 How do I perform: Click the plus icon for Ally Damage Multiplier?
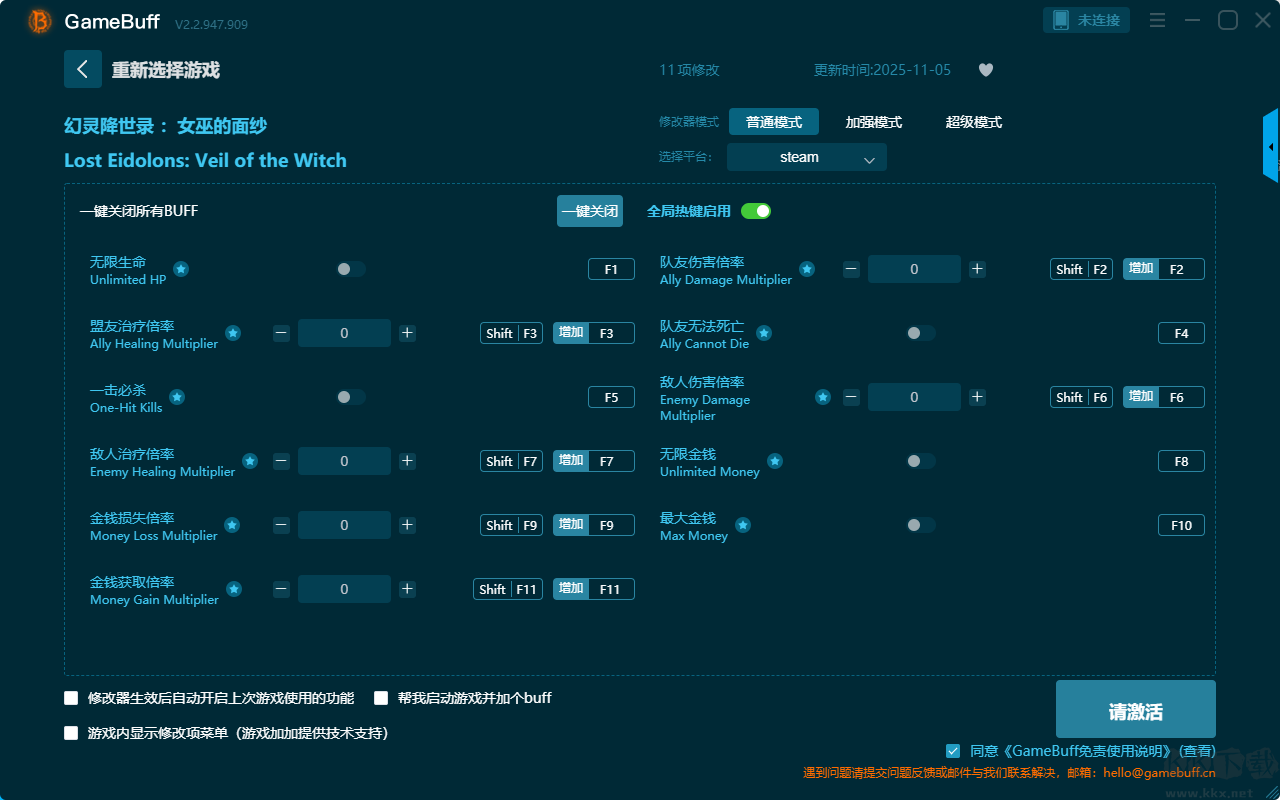click(977, 269)
